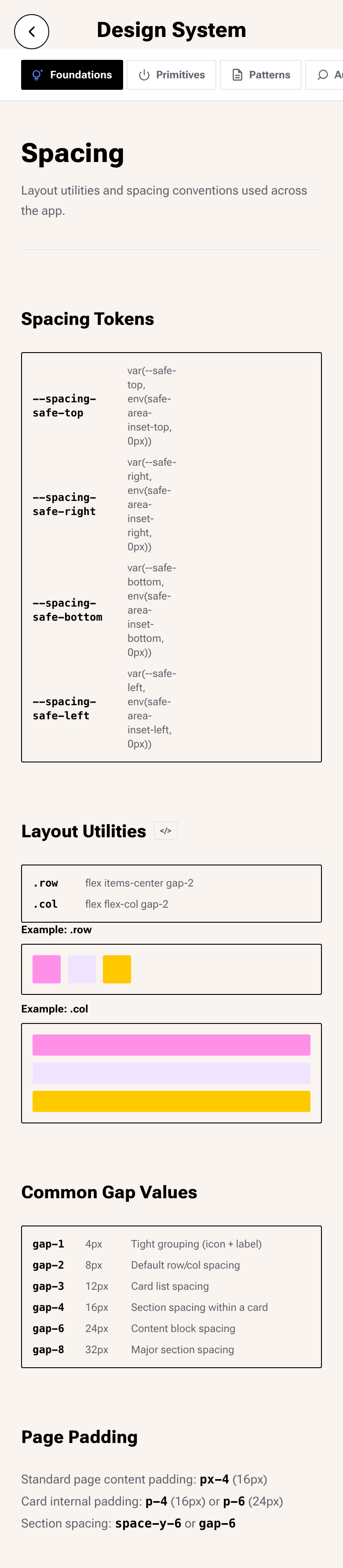Viewport: 343px width, 1568px height.
Task: Click the lavender square in row example
Action: tap(81, 969)
